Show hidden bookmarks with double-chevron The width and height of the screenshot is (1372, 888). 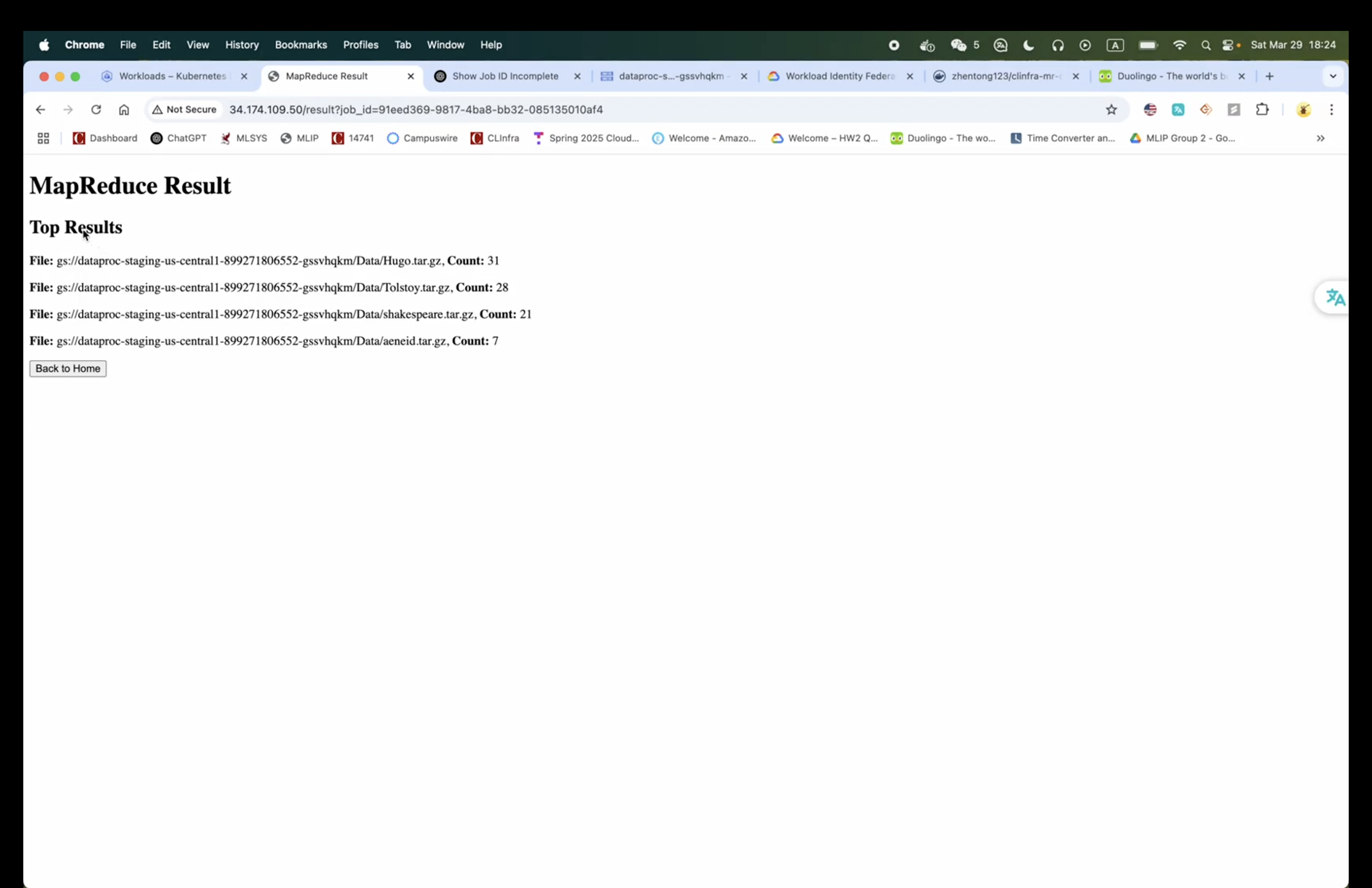(1320, 138)
